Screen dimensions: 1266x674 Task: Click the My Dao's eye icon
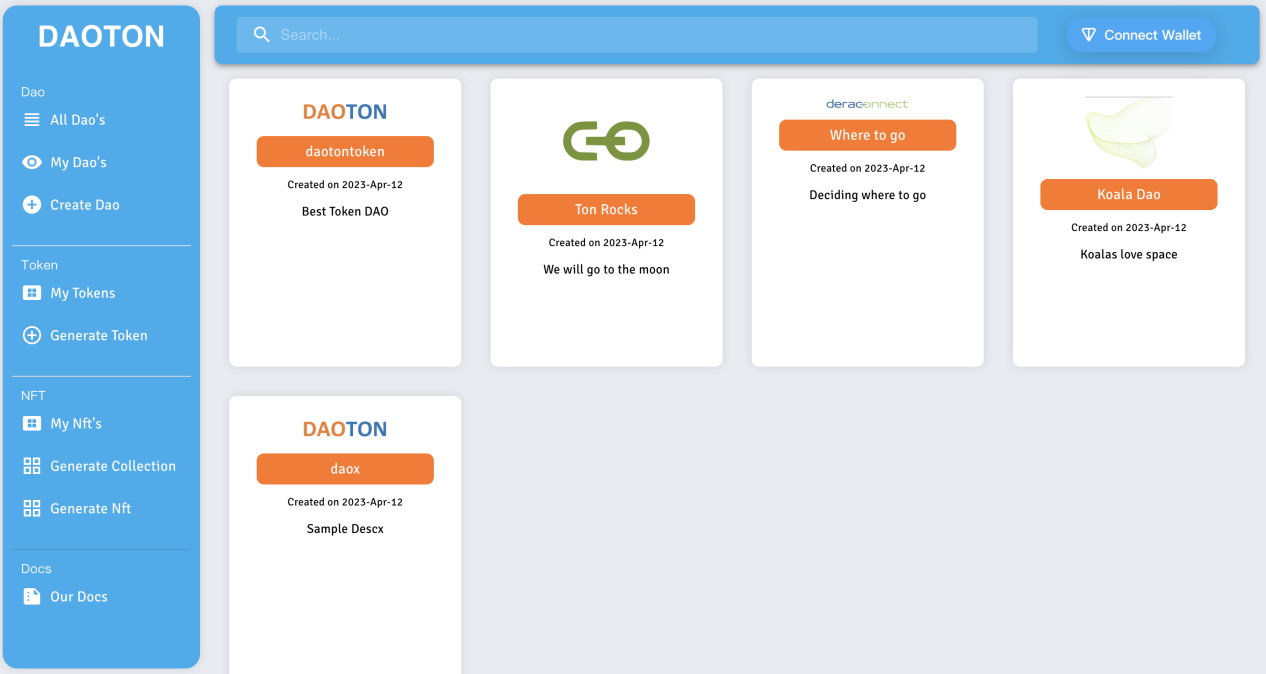[x=32, y=162]
